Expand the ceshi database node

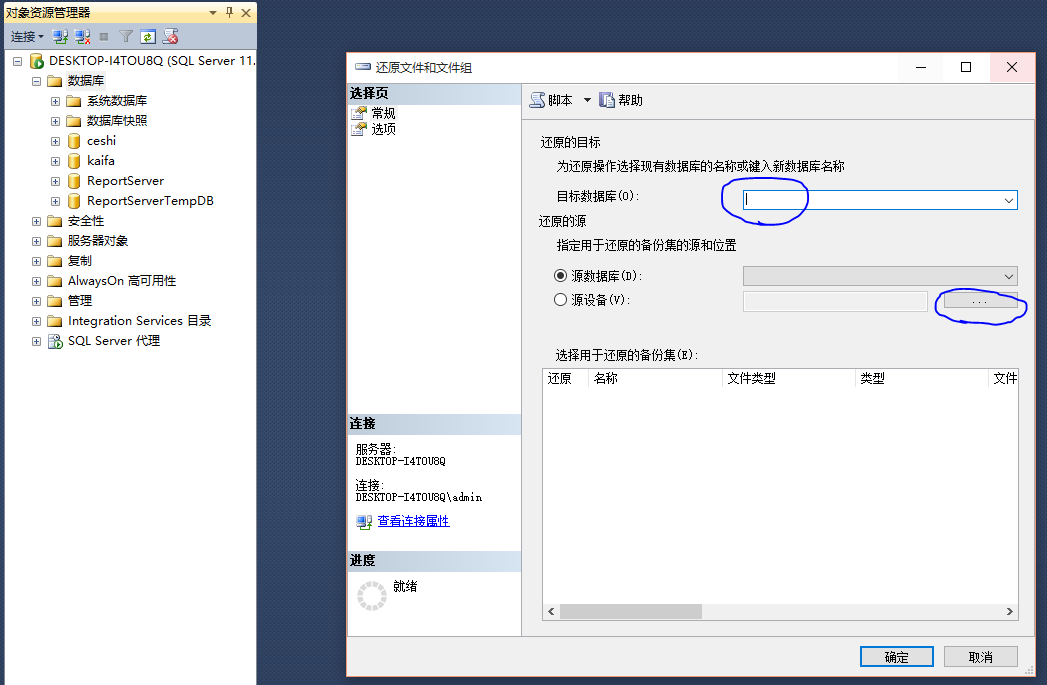pos(55,142)
